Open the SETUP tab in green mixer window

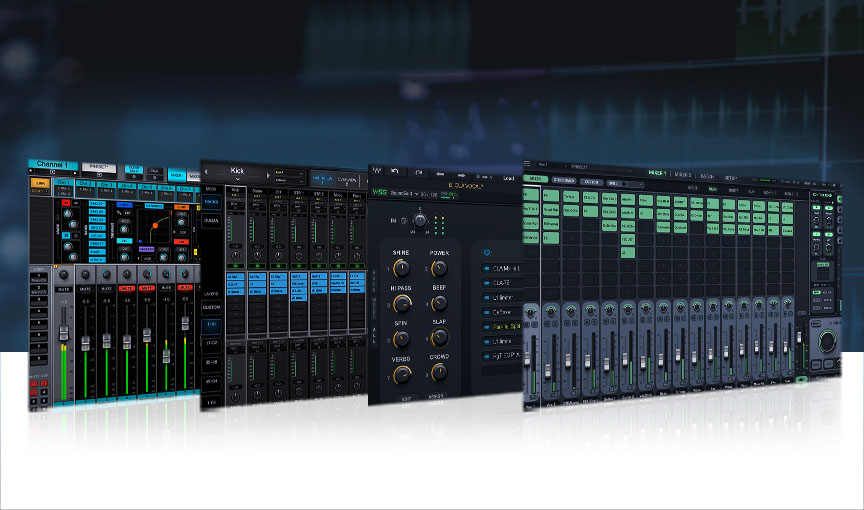click(731, 178)
